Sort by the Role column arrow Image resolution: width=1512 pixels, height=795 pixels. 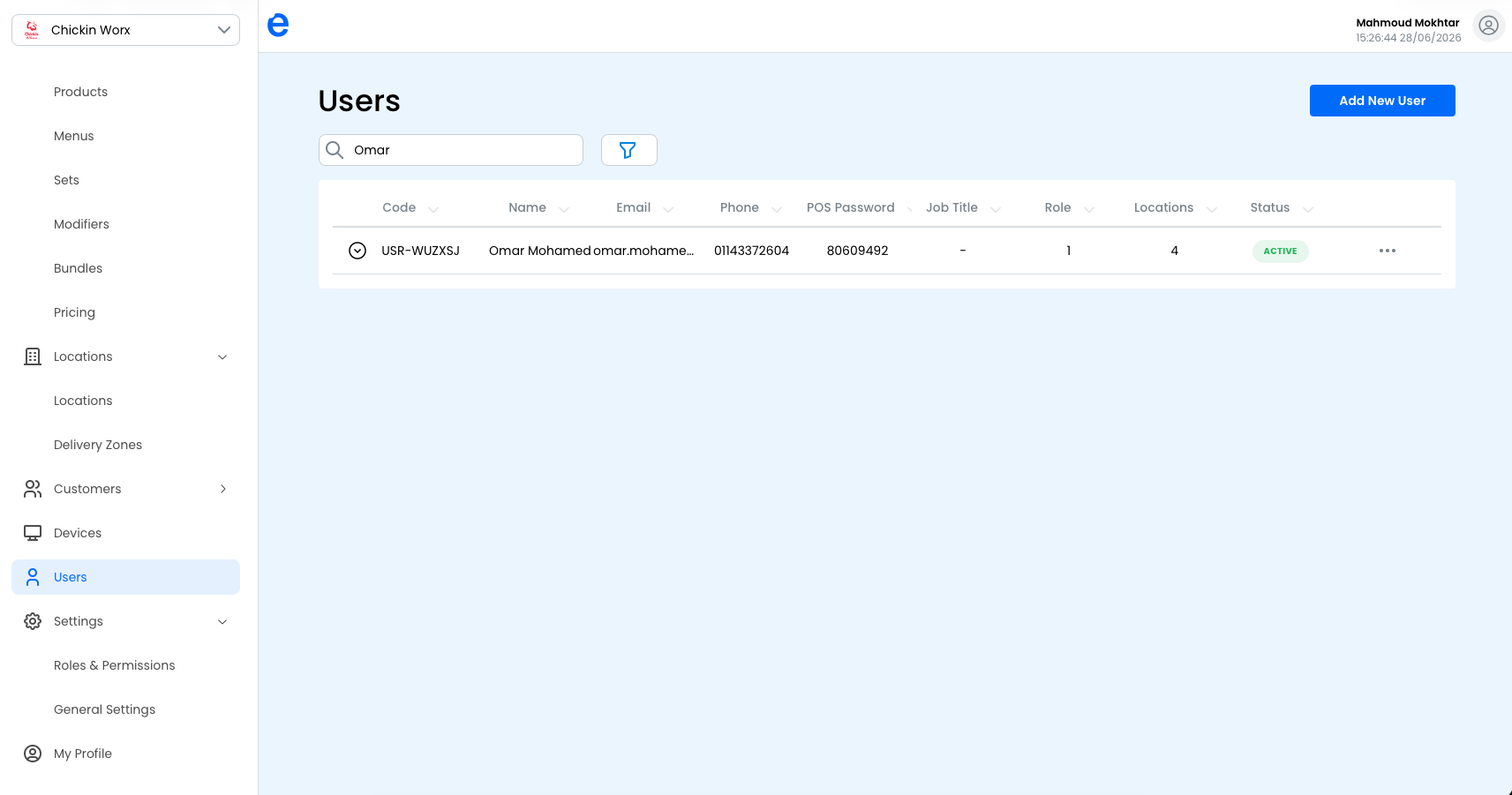(1089, 209)
